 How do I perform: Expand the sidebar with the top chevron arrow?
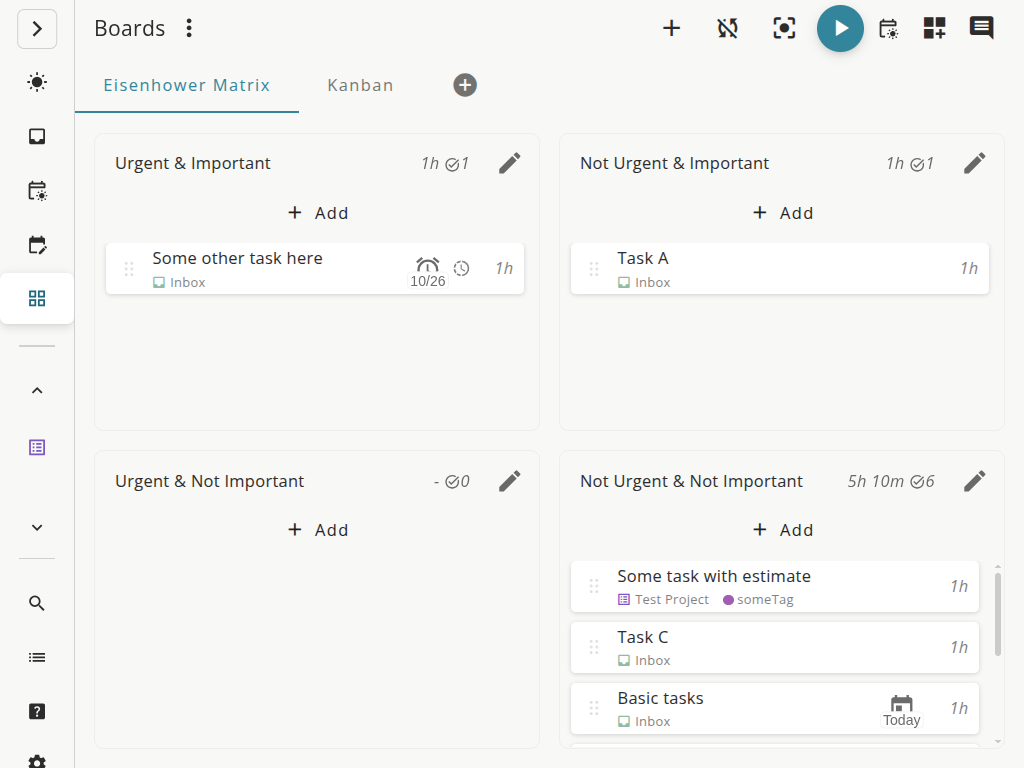pos(37,29)
